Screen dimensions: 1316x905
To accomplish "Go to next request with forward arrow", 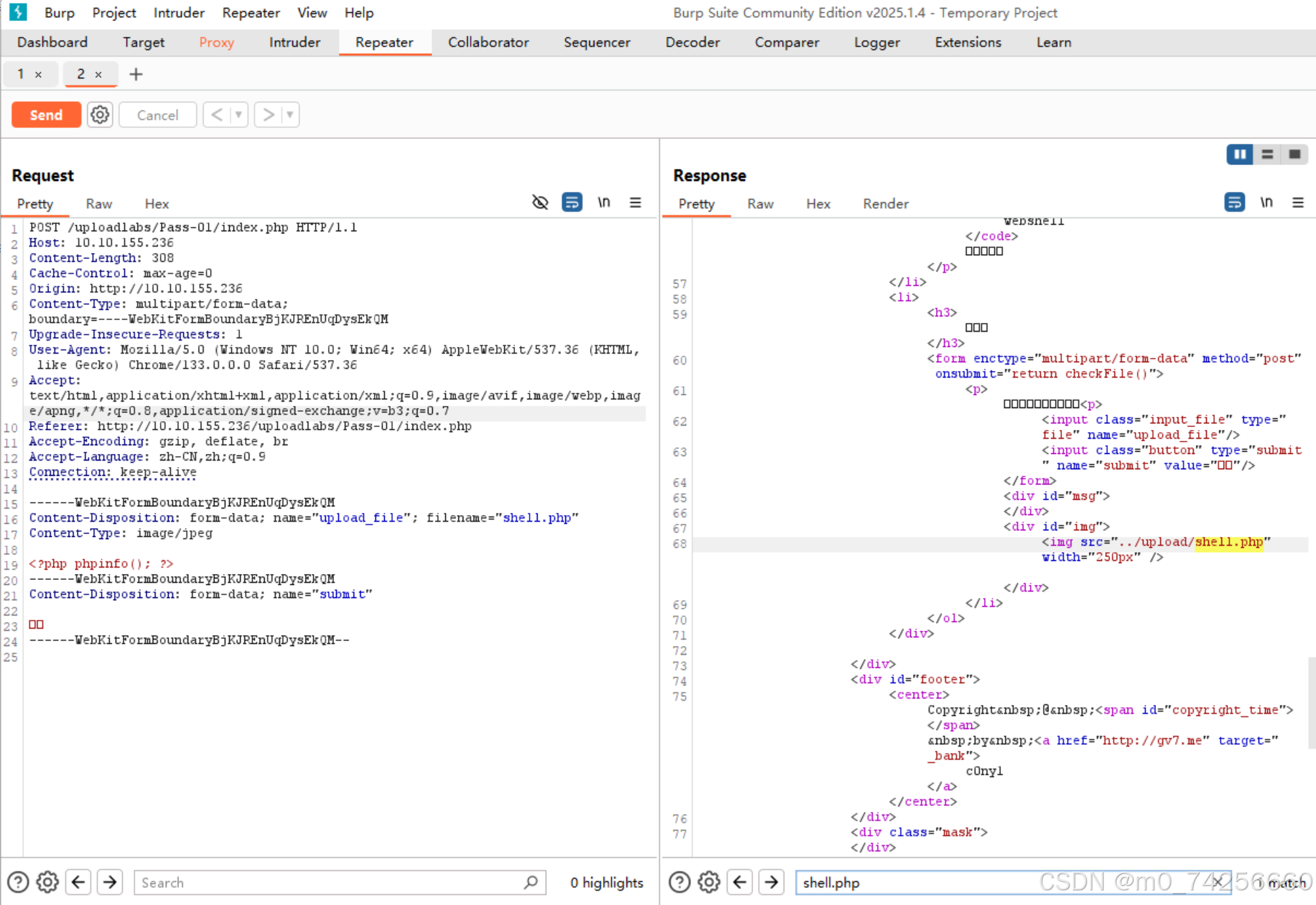I will (268, 115).
